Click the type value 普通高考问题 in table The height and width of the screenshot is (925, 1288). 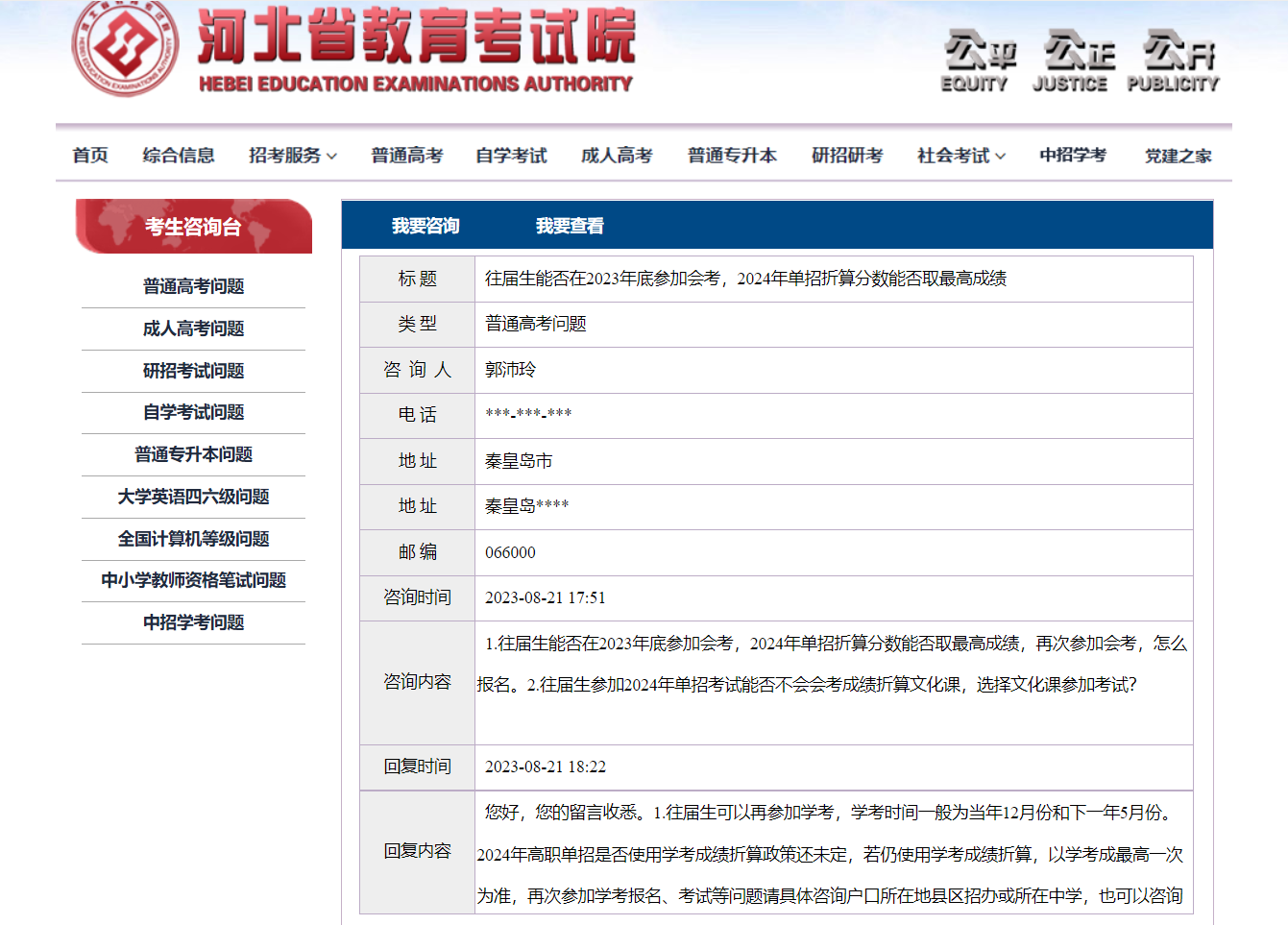pyautogui.click(x=536, y=324)
